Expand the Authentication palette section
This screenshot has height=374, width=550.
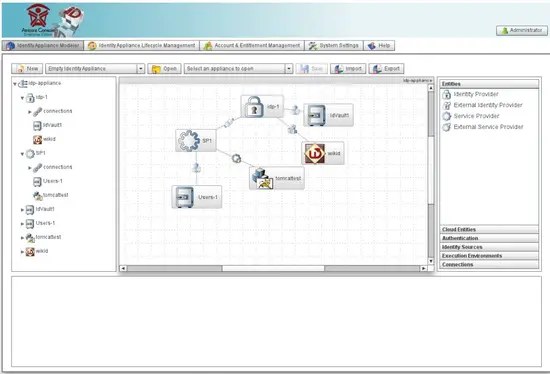[x=489, y=238]
